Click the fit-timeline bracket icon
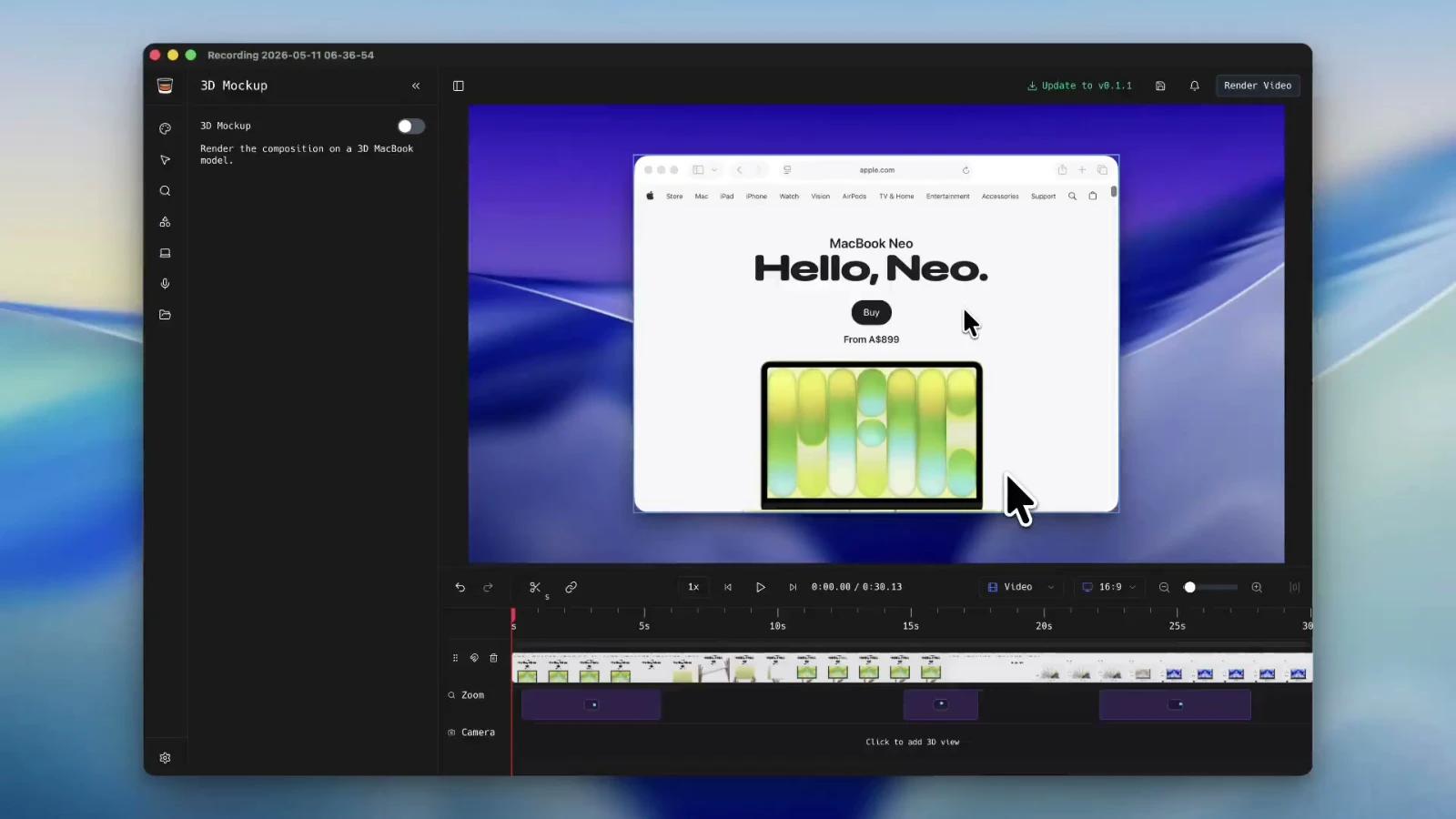1456x819 pixels. point(1295,588)
